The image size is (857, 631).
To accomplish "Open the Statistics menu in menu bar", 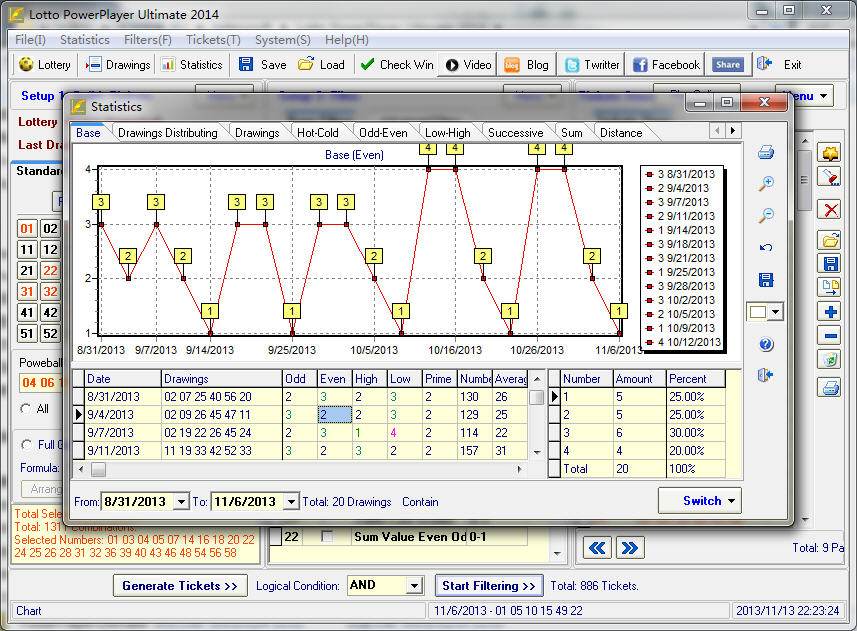I will [x=85, y=40].
